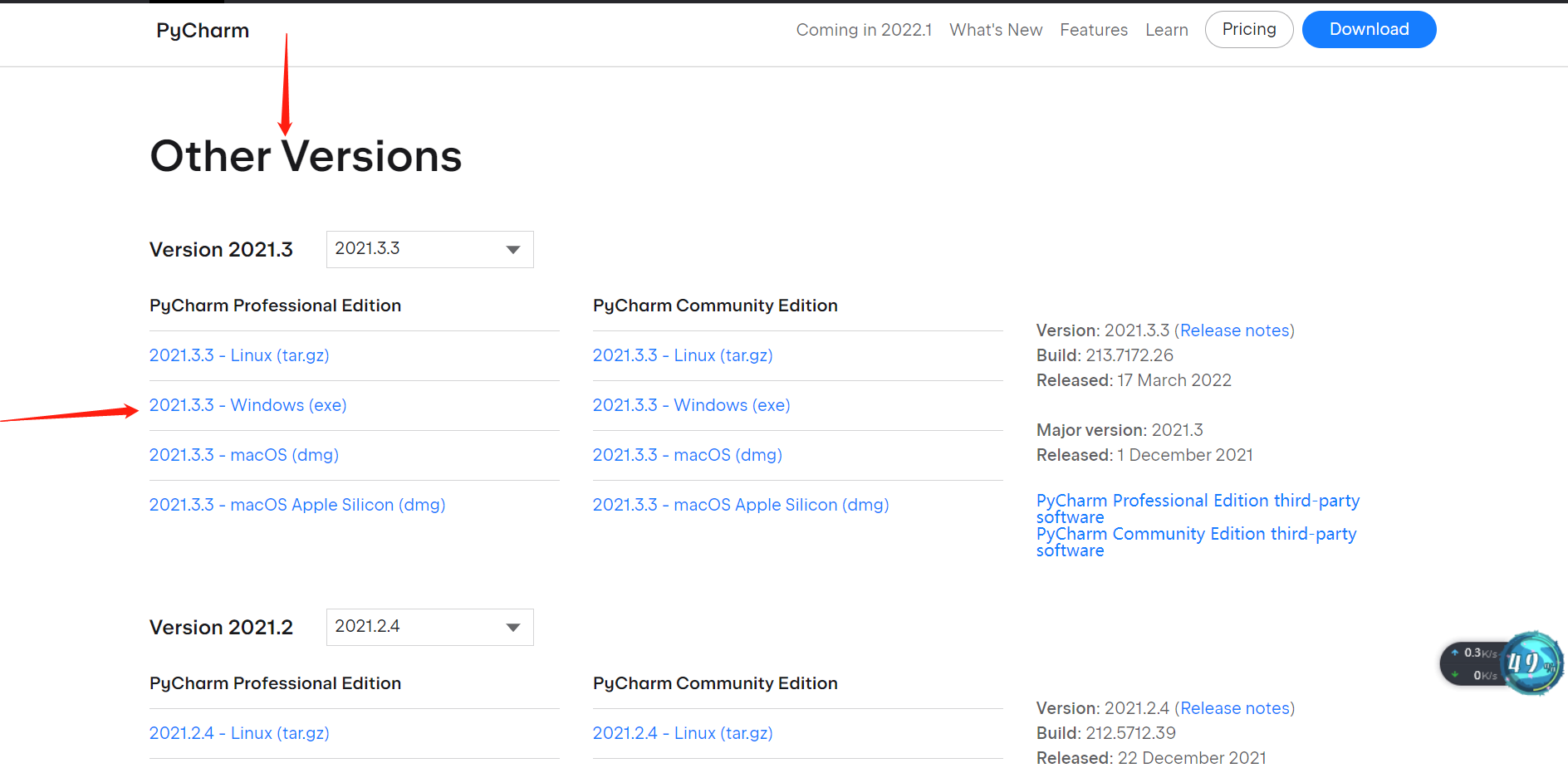Image resolution: width=1568 pixels, height=768 pixels.
Task: Download Professional 2021.3.3 Linux tar.gz
Action: (x=239, y=355)
